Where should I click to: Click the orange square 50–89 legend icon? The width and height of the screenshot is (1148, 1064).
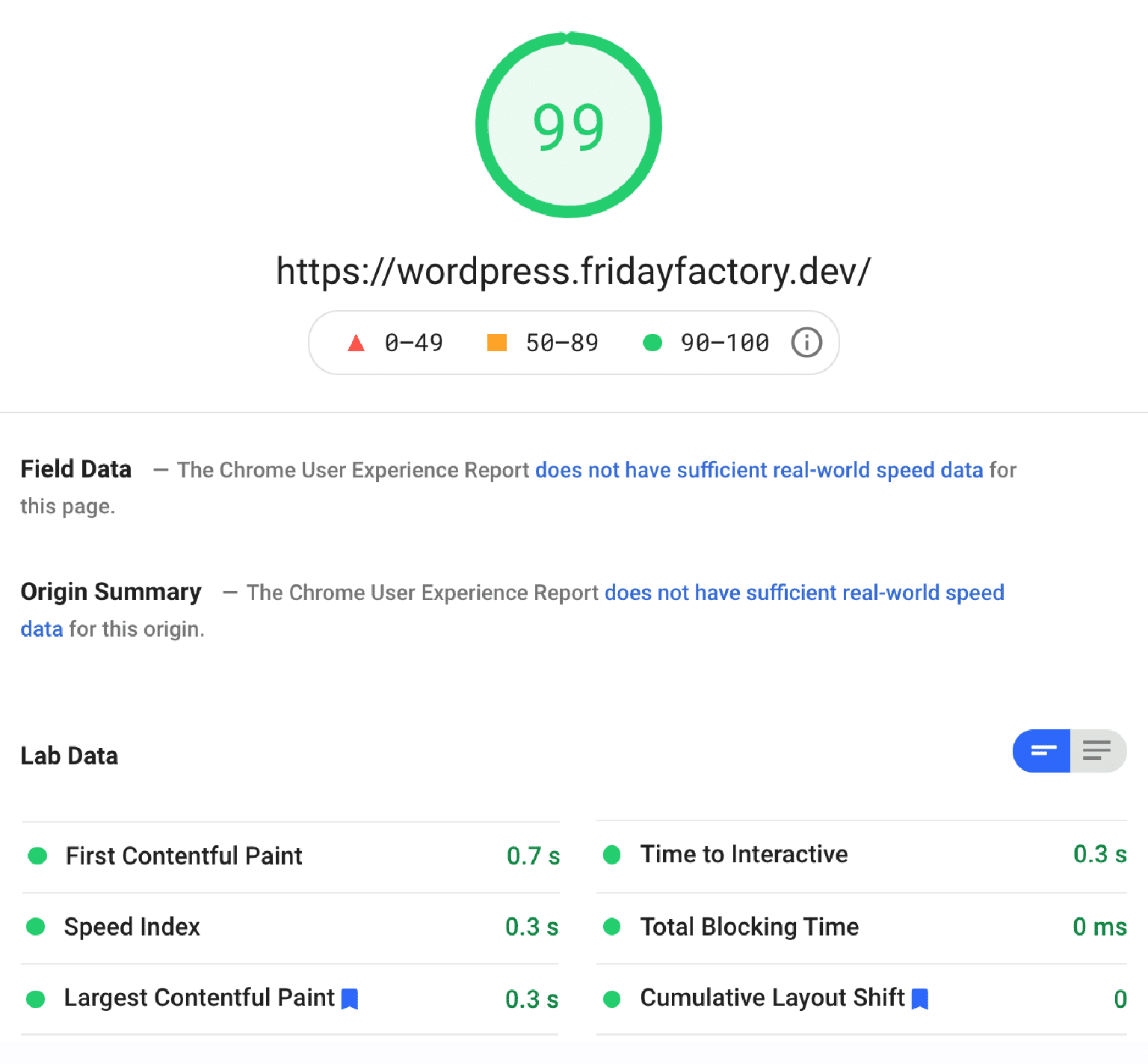(x=497, y=343)
